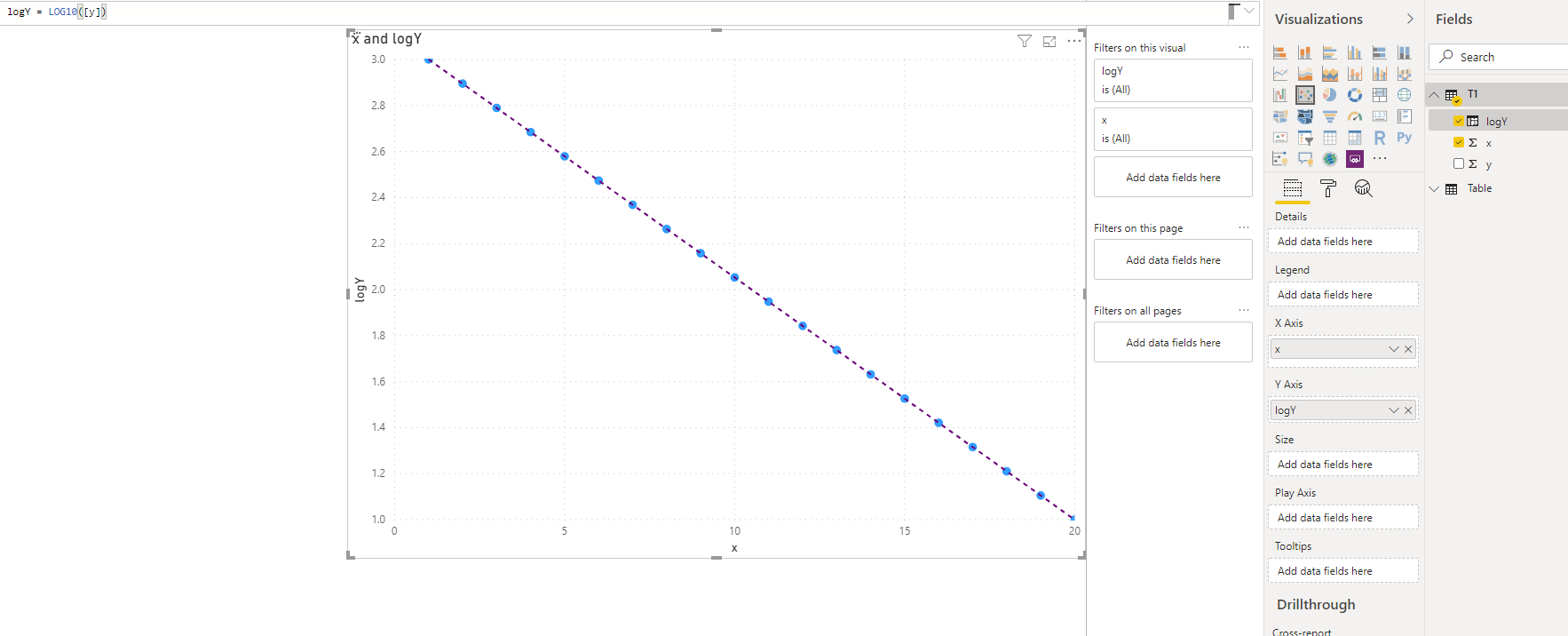Remove logY from the Y Axis well
The image size is (1568, 636).
pos(1408,410)
